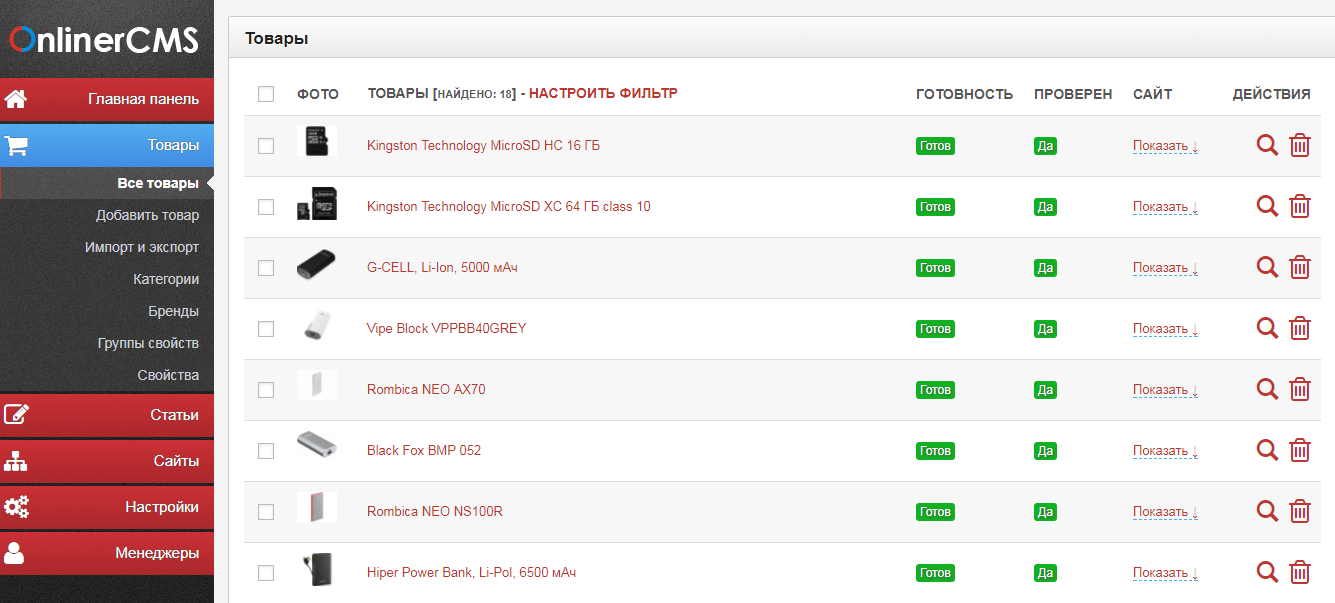Click magnifier icon for Rombica NEO AX70

(x=1267, y=389)
